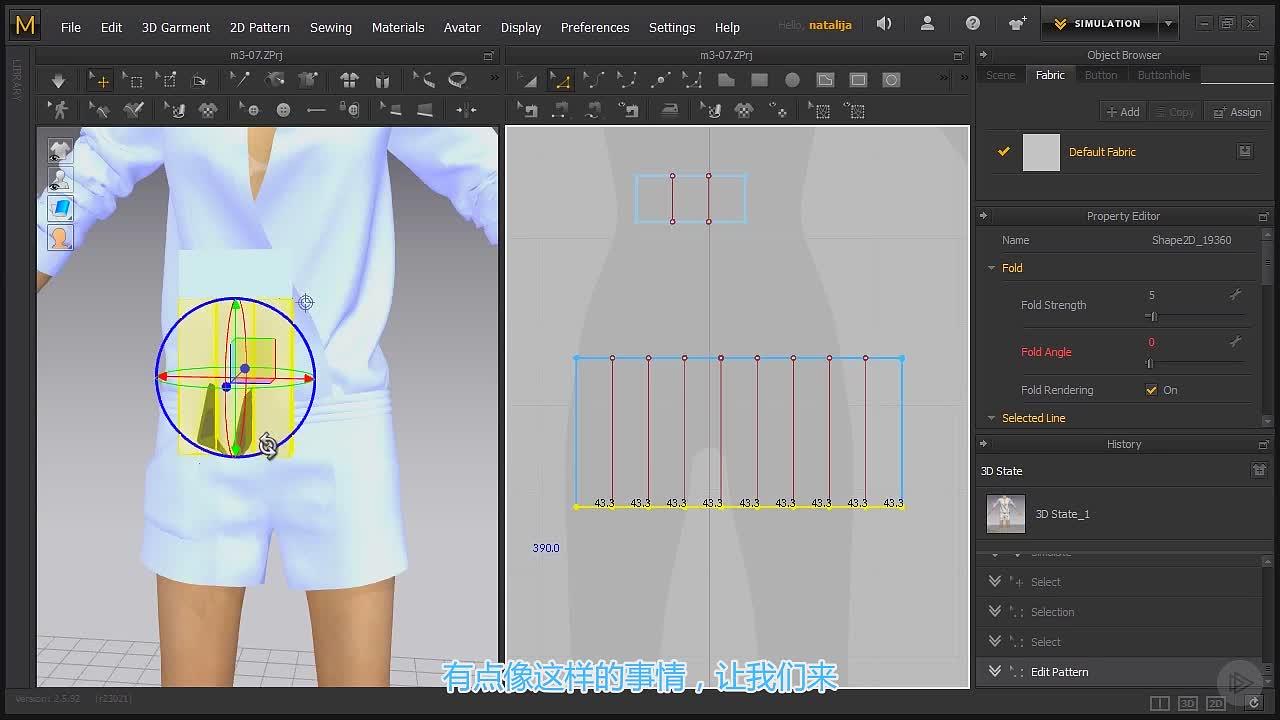
Task: Toggle Fold Rendering On checkbox
Action: (1151, 390)
